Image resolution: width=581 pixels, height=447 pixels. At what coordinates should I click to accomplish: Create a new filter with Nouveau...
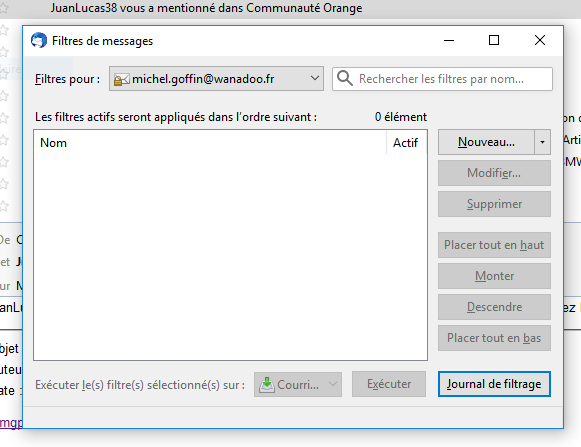click(486, 142)
